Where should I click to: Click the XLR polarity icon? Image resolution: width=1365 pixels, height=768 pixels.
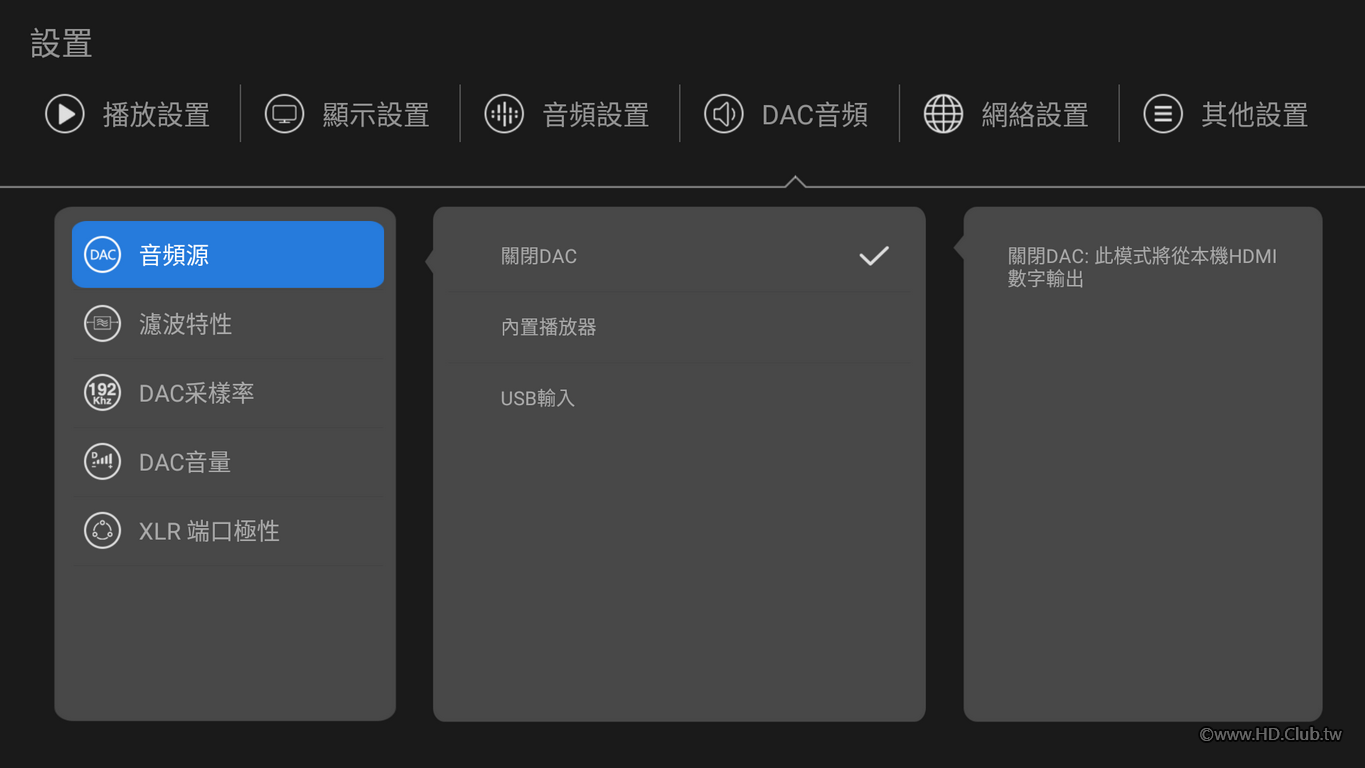pos(103,530)
